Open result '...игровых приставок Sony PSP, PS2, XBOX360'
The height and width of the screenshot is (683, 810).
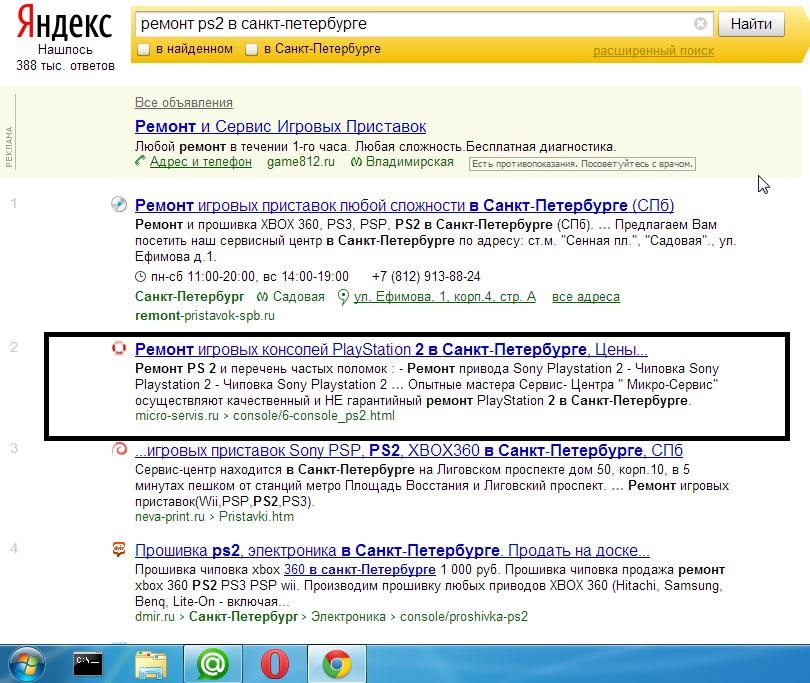pos(409,451)
